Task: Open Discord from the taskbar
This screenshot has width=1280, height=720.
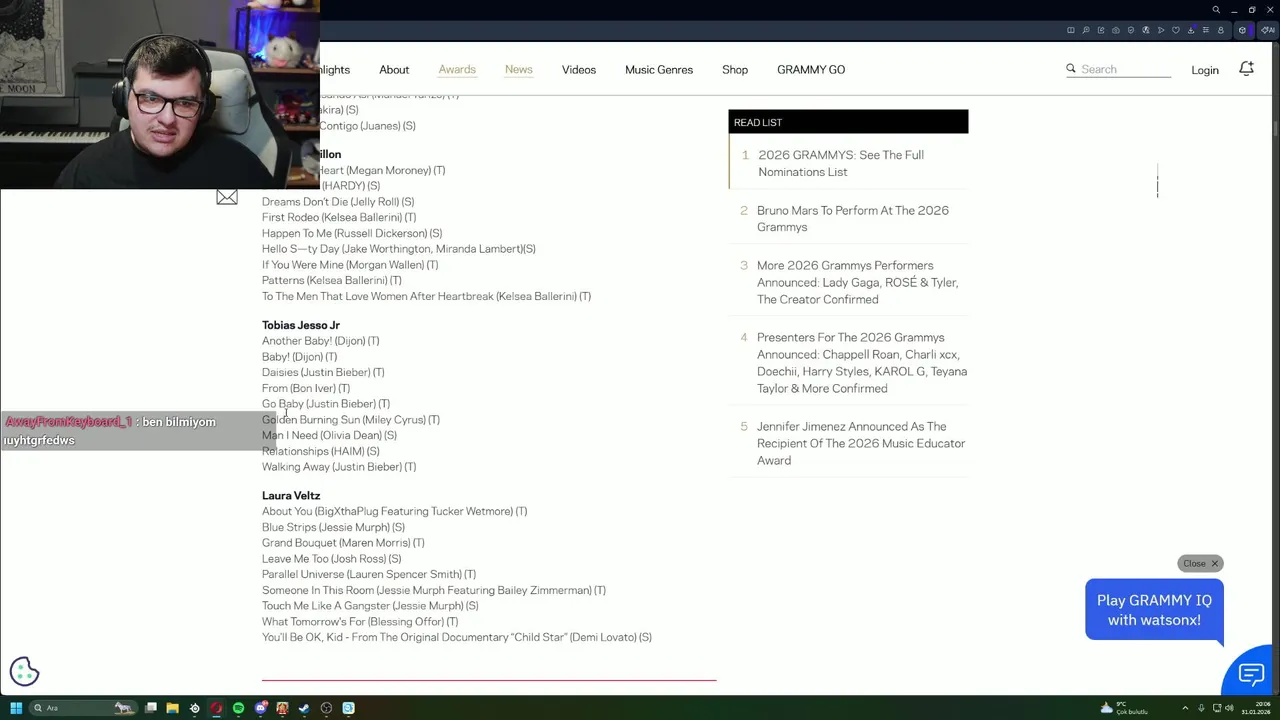Action: [260, 708]
